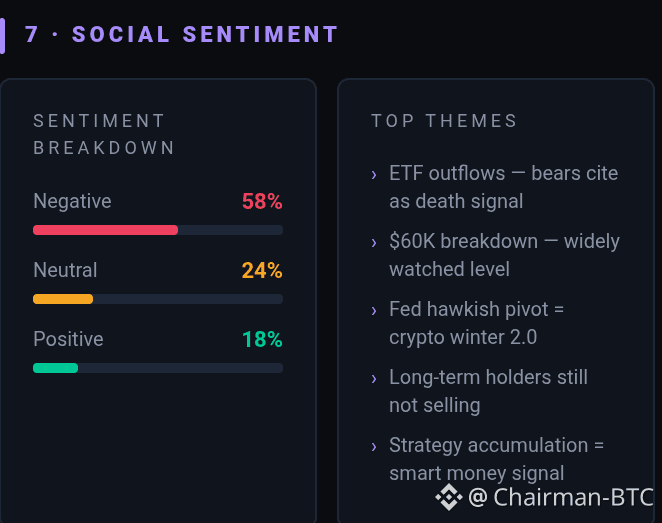Click the Negative sentiment label
The height and width of the screenshot is (523, 662).
tap(72, 201)
